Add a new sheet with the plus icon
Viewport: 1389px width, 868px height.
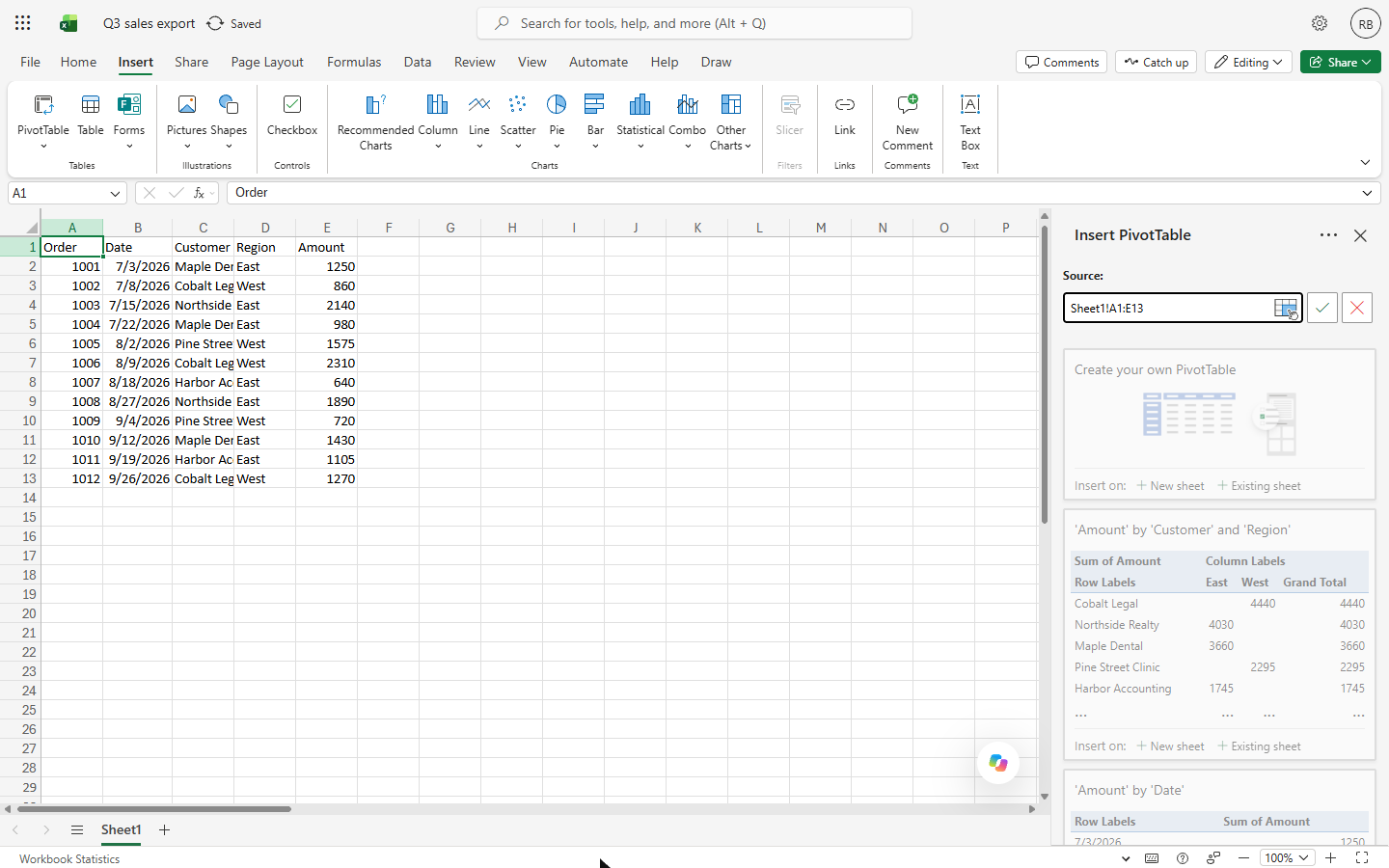165,830
